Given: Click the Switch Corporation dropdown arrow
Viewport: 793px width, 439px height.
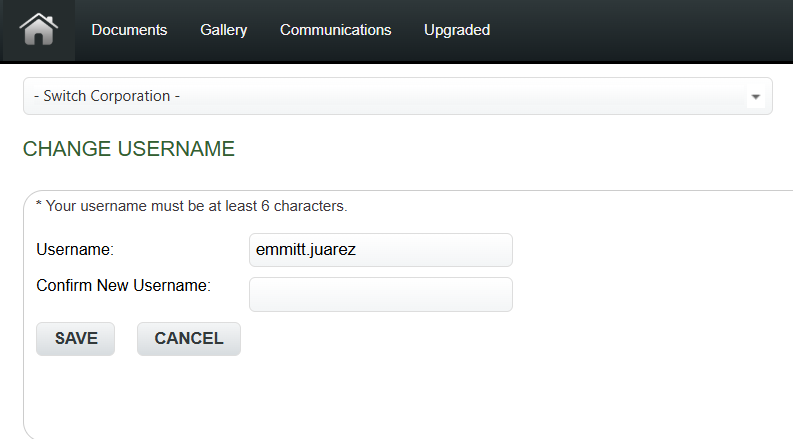Looking at the screenshot, I should 756,97.
